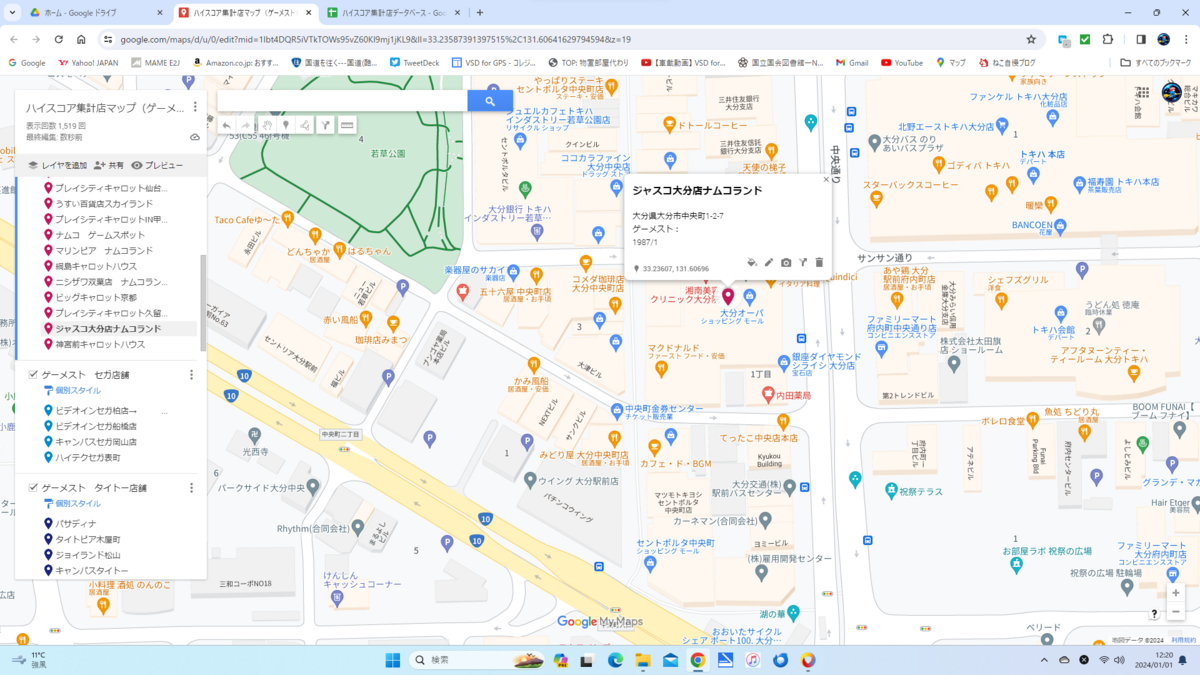The width and height of the screenshot is (1200, 675).
Task: Open the Chrome extensions puzzle icon
Action: 1108,39
